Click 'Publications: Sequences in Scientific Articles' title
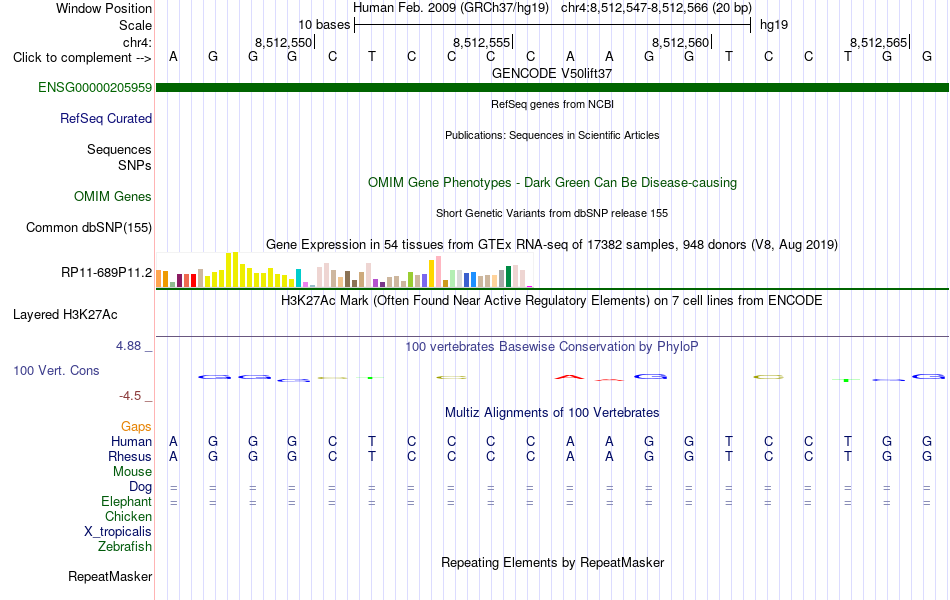This screenshot has width=950, height=600. pyautogui.click(x=552, y=135)
